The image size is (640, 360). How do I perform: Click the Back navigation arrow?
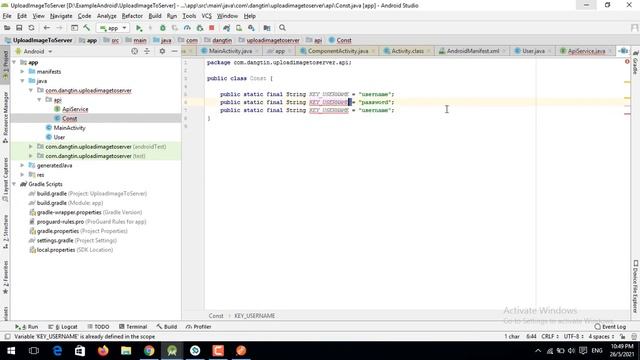[x=47, y=28]
